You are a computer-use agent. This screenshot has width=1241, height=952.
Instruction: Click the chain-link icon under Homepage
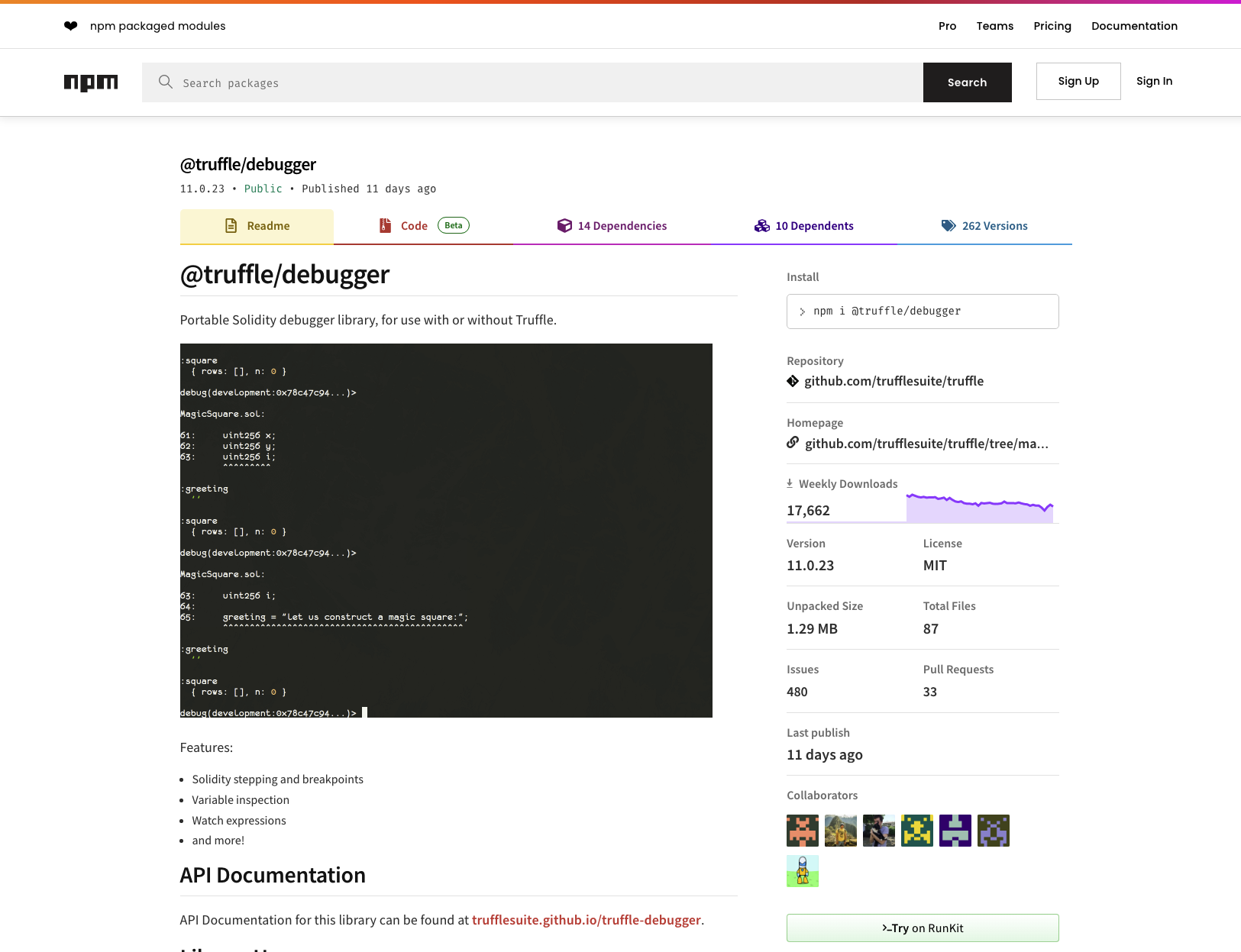(x=793, y=443)
